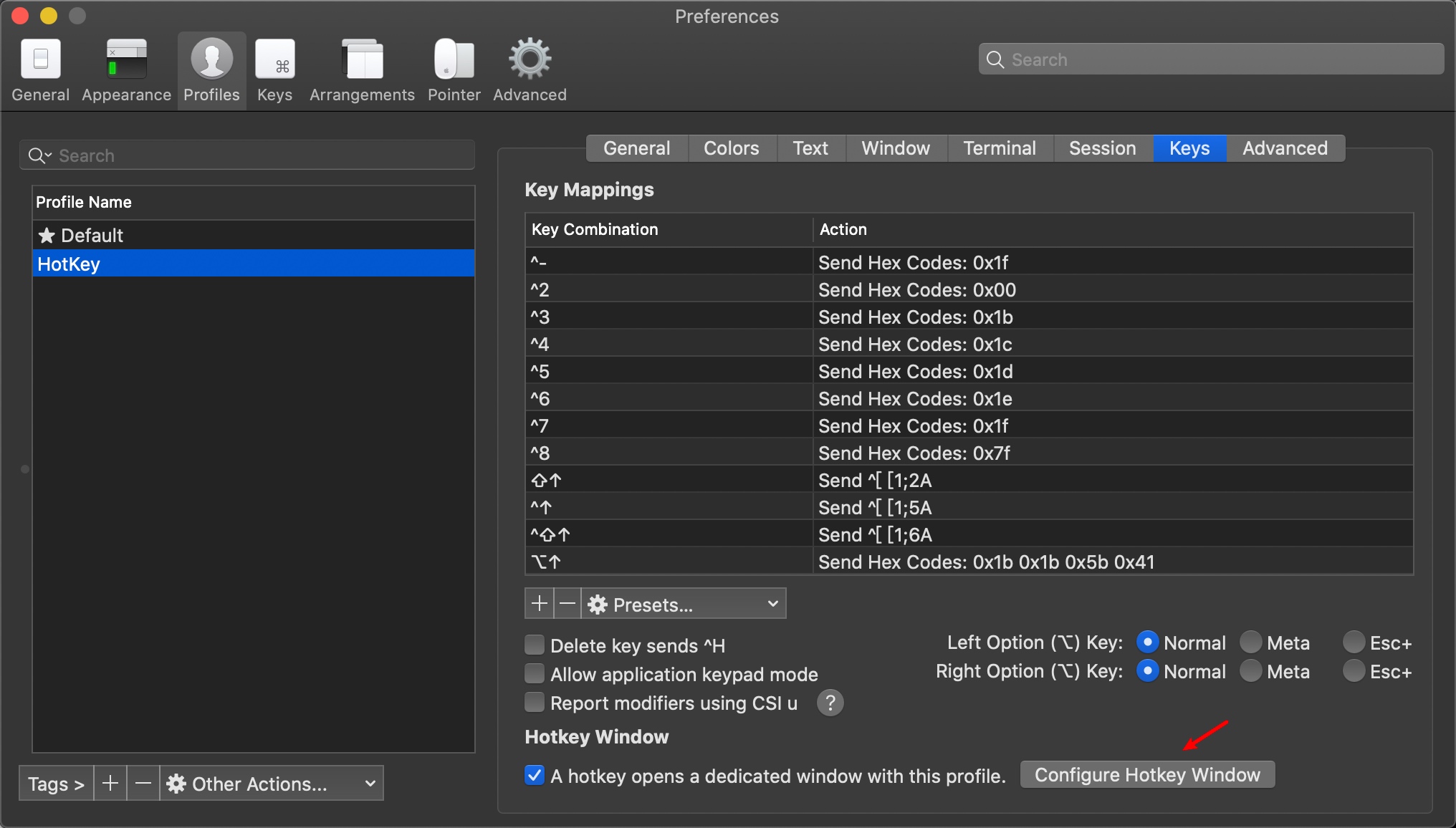The width and height of the screenshot is (1456, 828).
Task: Add a new key mapping with plus
Action: coord(540,604)
